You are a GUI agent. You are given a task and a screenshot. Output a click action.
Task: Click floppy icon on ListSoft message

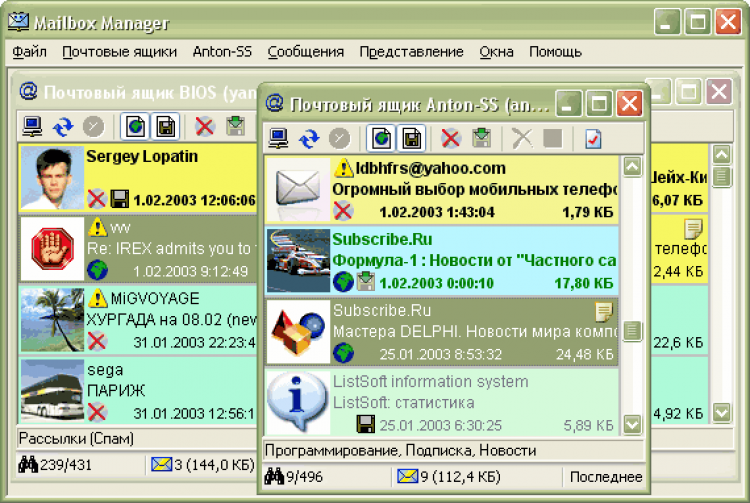pos(366,424)
